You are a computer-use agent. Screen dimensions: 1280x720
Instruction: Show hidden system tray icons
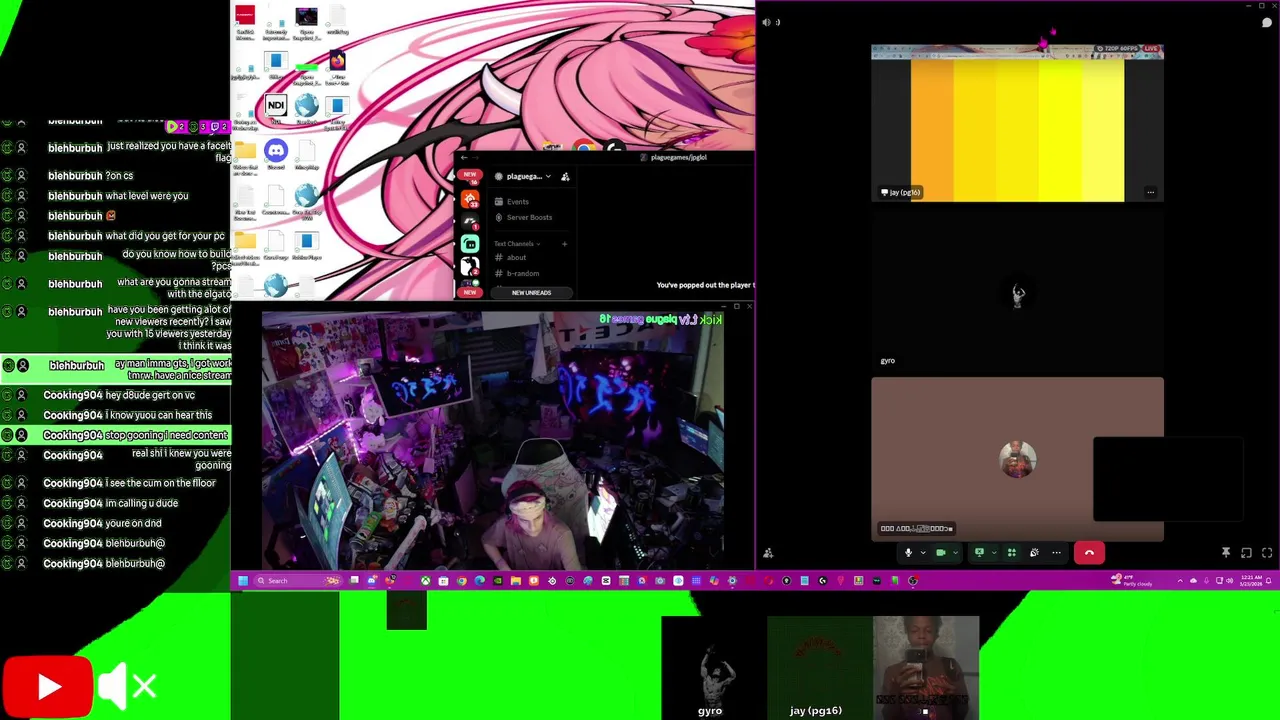pos(1180,580)
